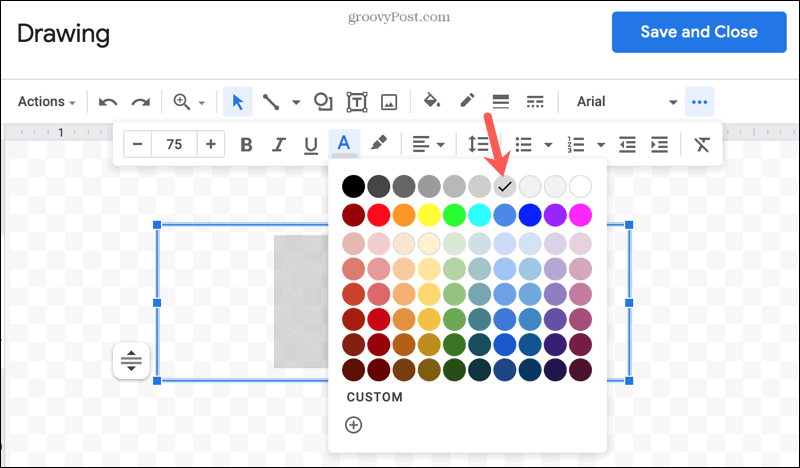Toggle Italic formatting
Viewport: 800px width, 468px height.
(x=279, y=145)
